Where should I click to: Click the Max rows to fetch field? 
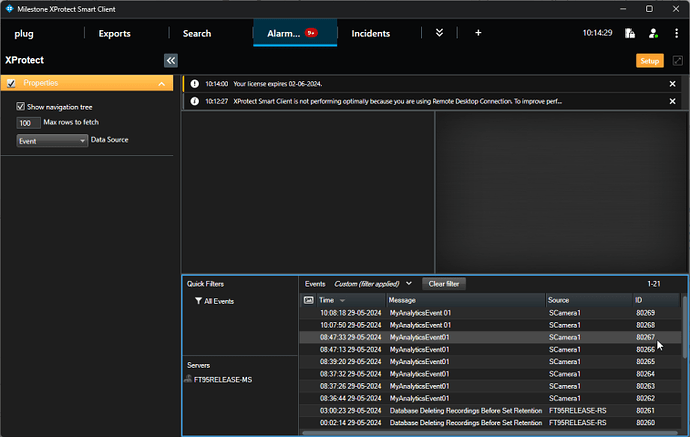(28, 123)
